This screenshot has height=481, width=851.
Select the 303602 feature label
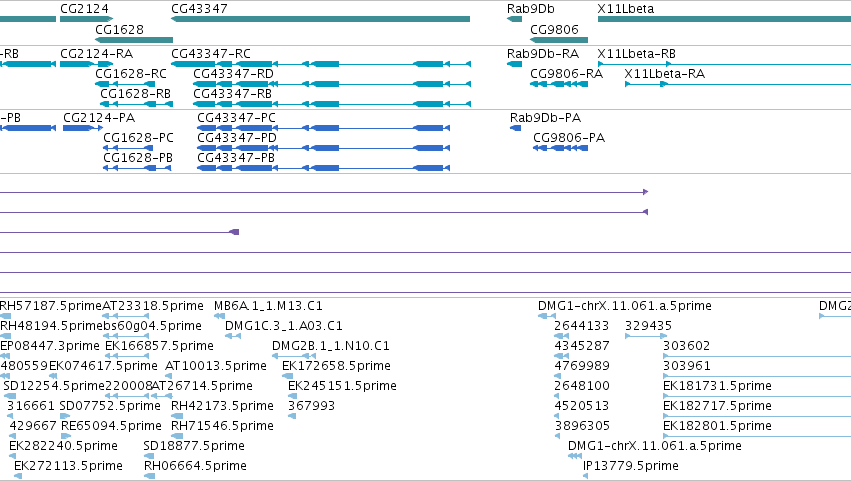tap(687, 346)
